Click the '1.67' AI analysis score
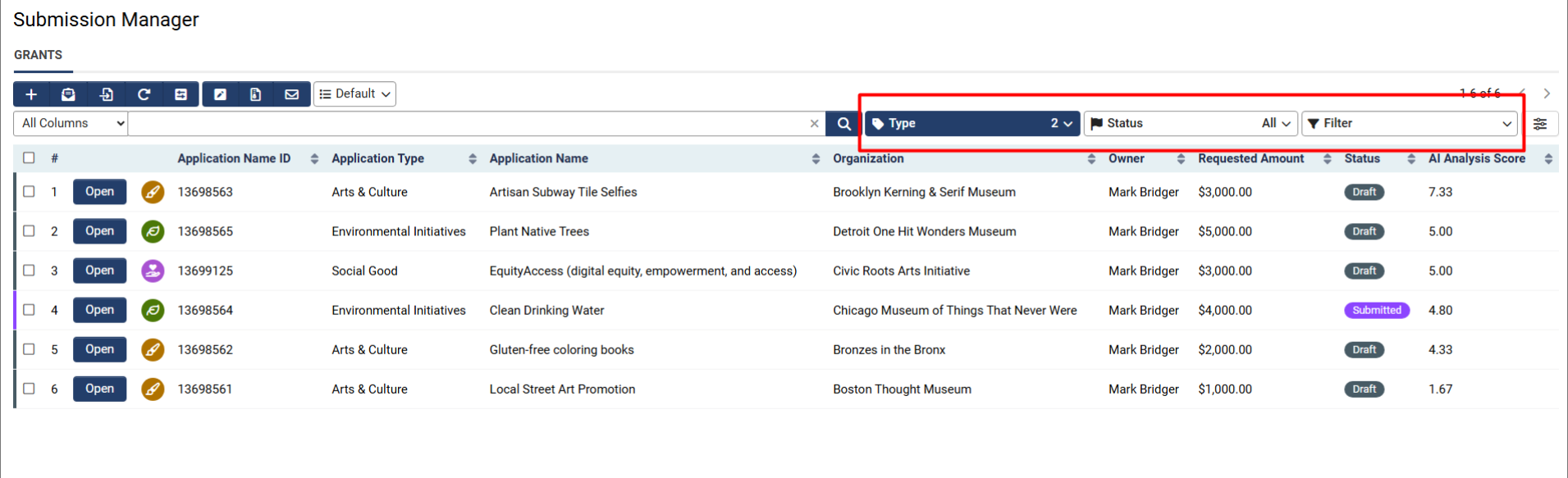This screenshot has height=478, width=1568. (x=1440, y=389)
